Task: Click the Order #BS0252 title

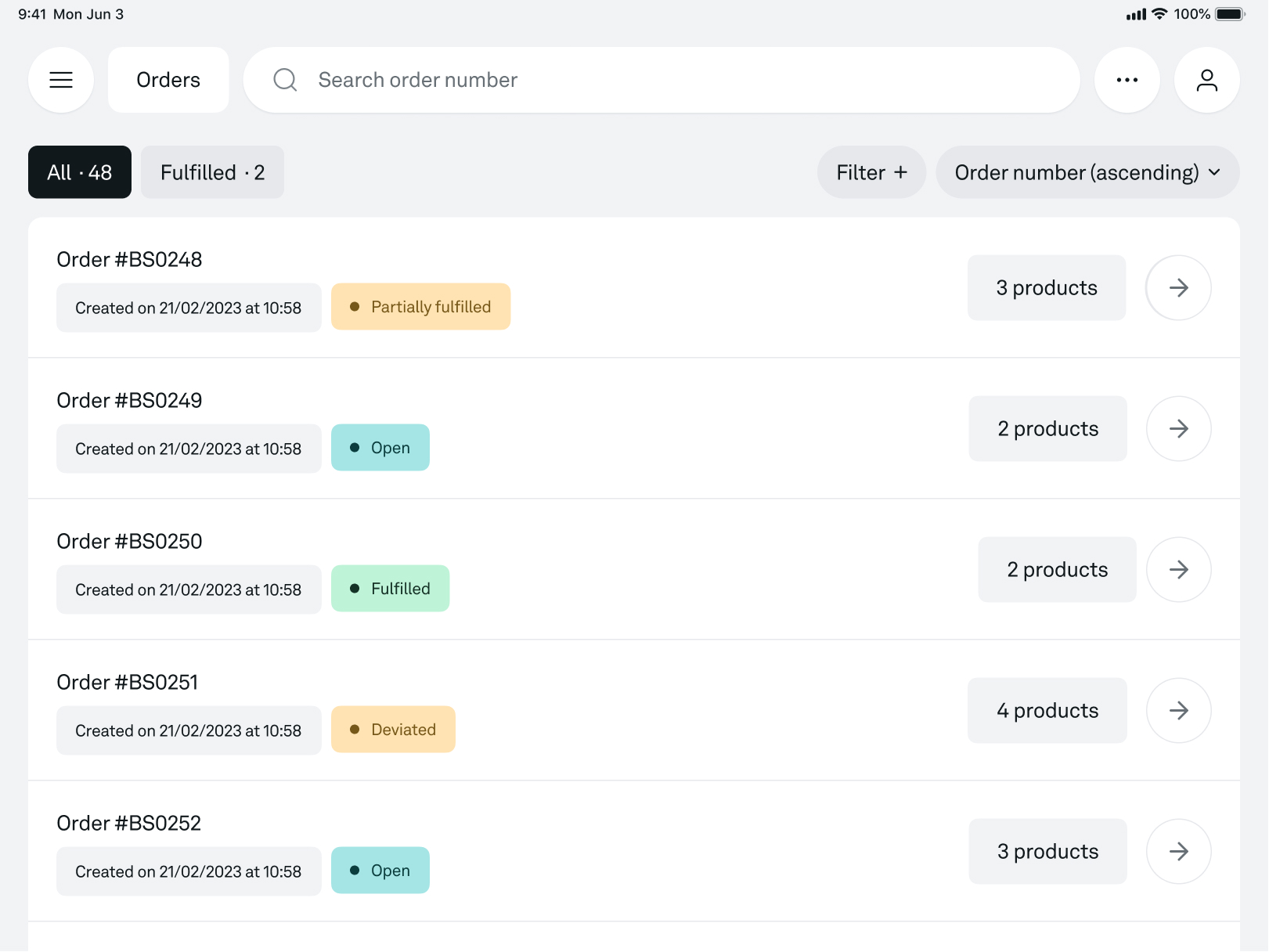Action: click(129, 824)
